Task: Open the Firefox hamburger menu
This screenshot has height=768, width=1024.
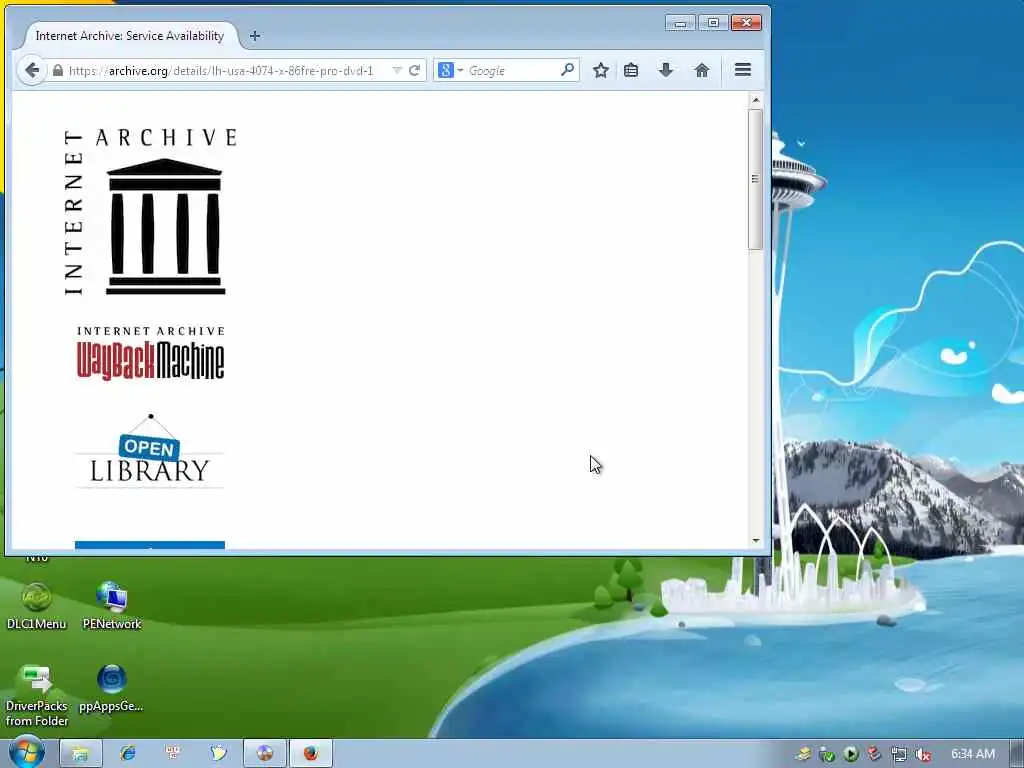Action: 743,70
